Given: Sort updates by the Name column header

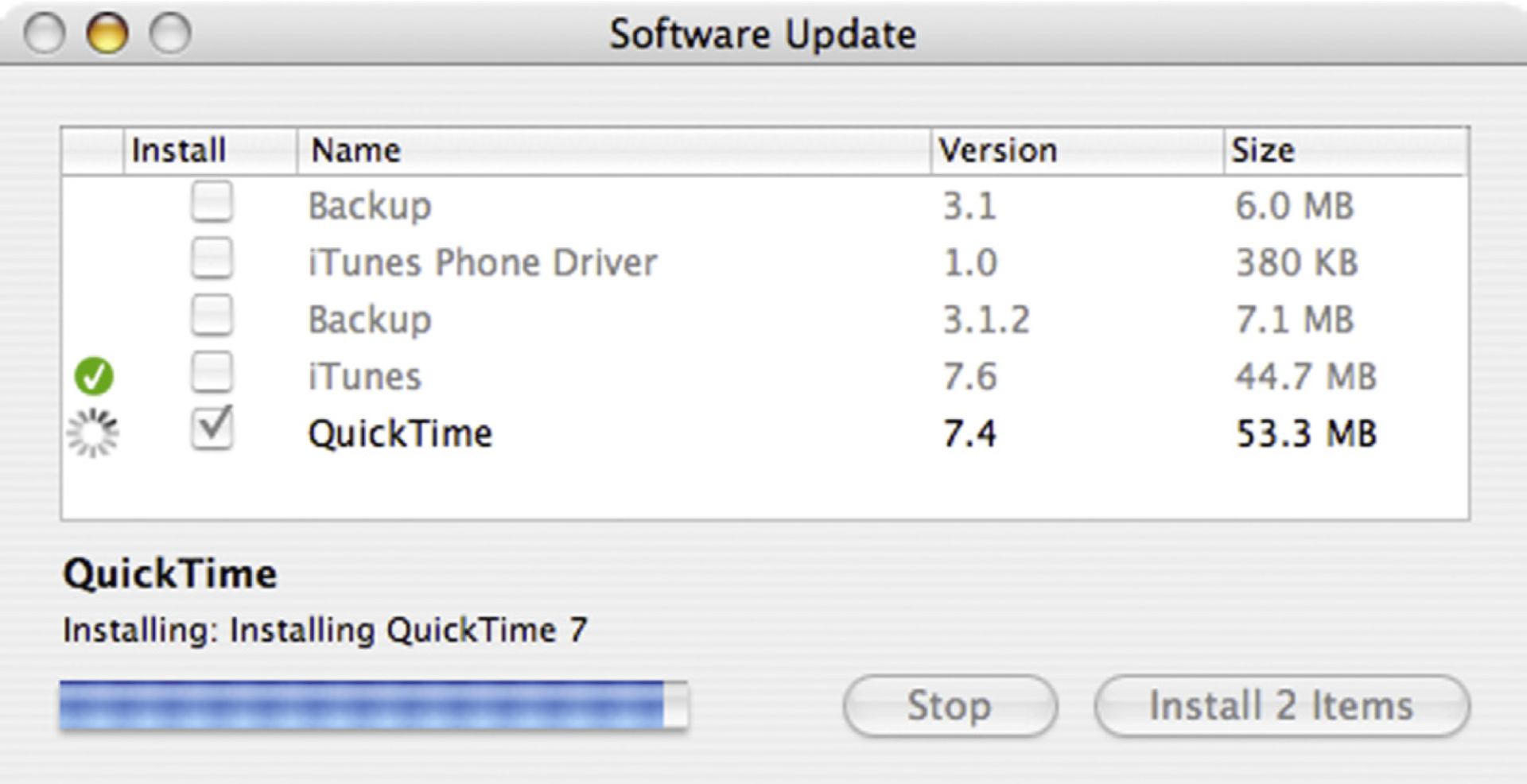Looking at the screenshot, I should coord(613,150).
